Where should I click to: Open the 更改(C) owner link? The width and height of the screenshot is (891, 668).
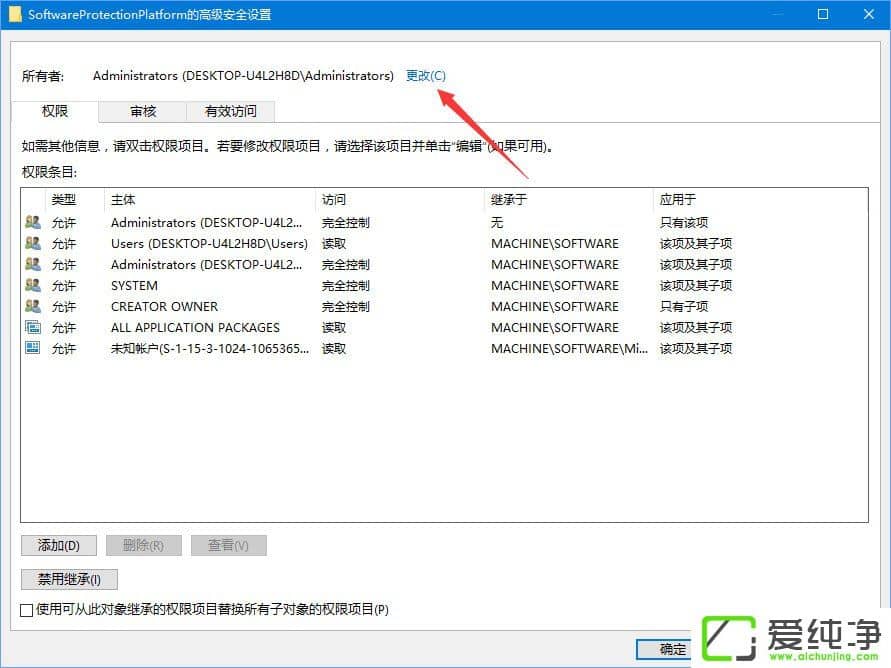click(x=425, y=75)
